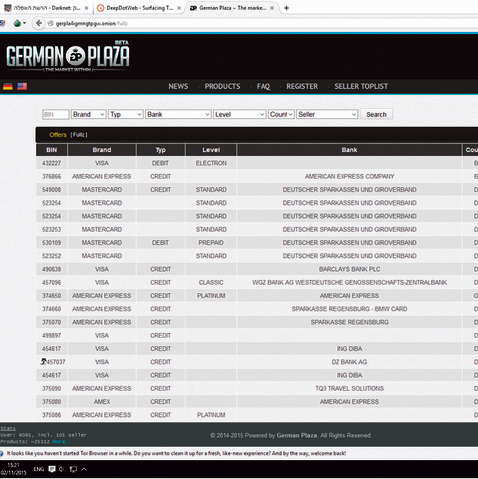The width and height of the screenshot is (478, 479).
Task: Click into the BIN input field
Action: pyautogui.click(x=56, y=114)
